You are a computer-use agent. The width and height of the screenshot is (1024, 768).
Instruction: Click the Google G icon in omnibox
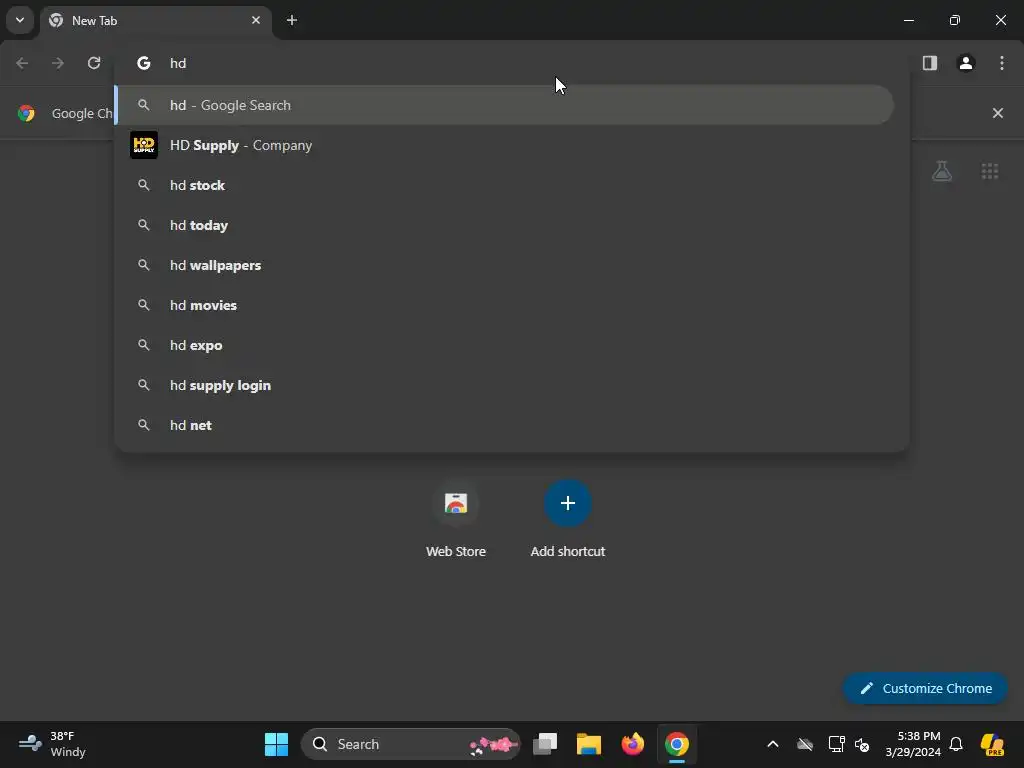144,63
